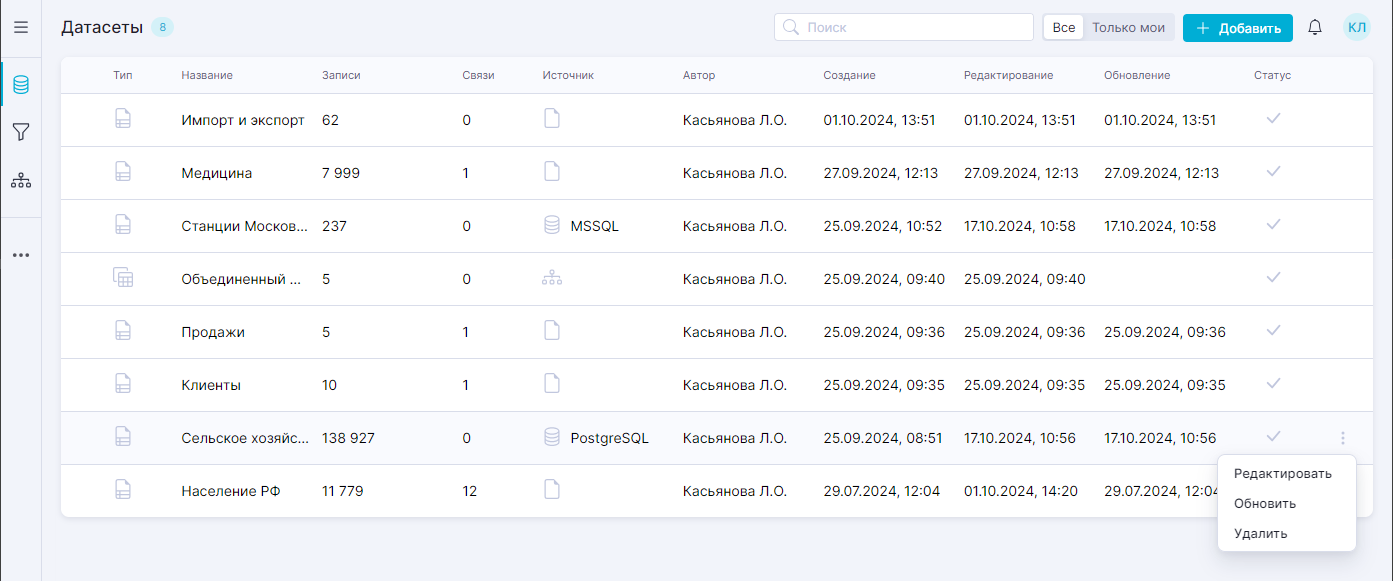The width and height of the screenshot is (1393, 581).
Task: Sort by the Название column header
Action: (x=207, y=76)
